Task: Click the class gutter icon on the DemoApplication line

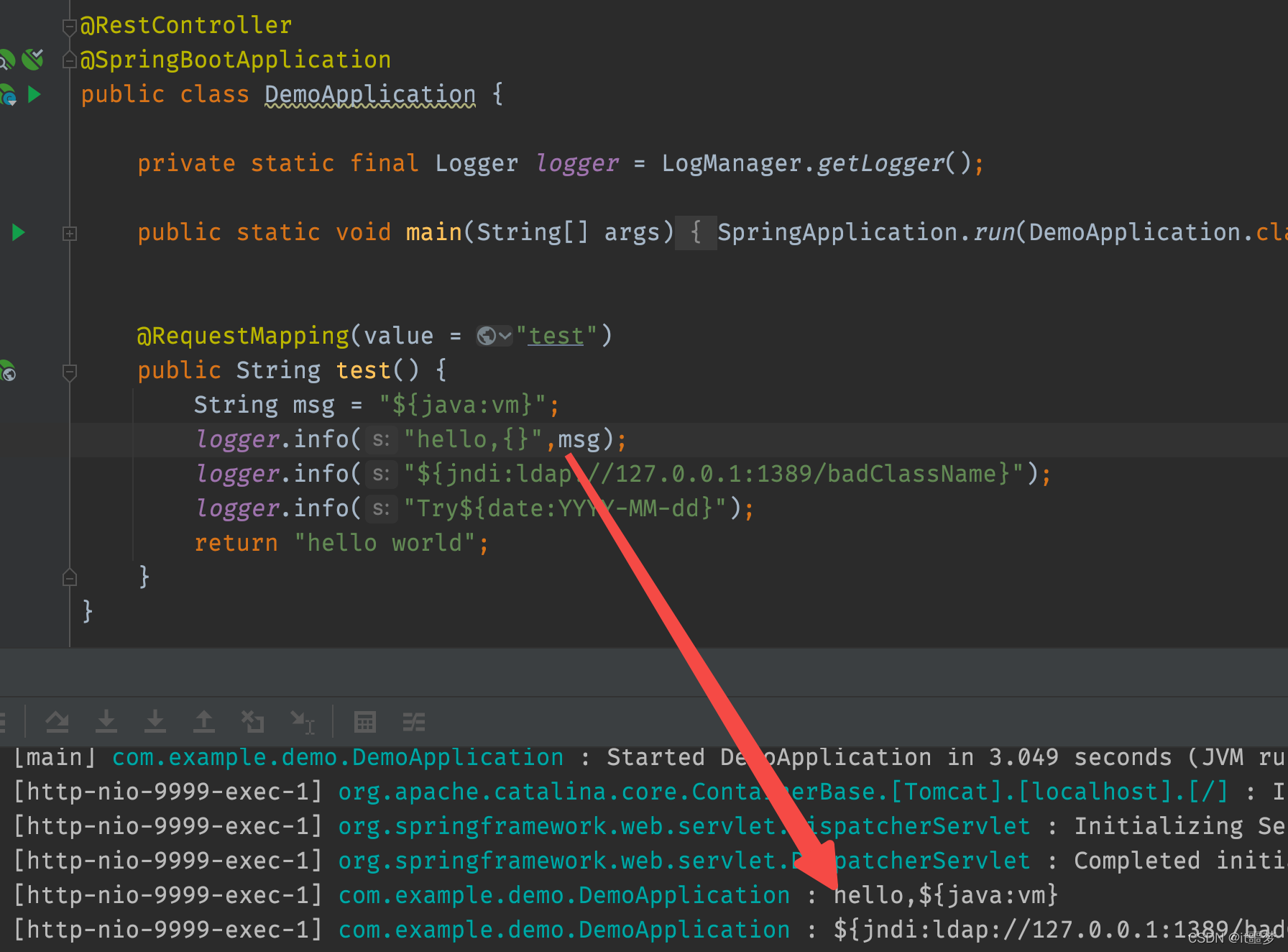Action: 8,95
